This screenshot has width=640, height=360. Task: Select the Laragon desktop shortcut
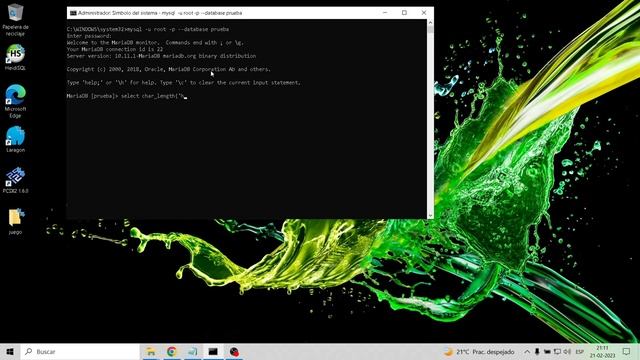point(15,139)
